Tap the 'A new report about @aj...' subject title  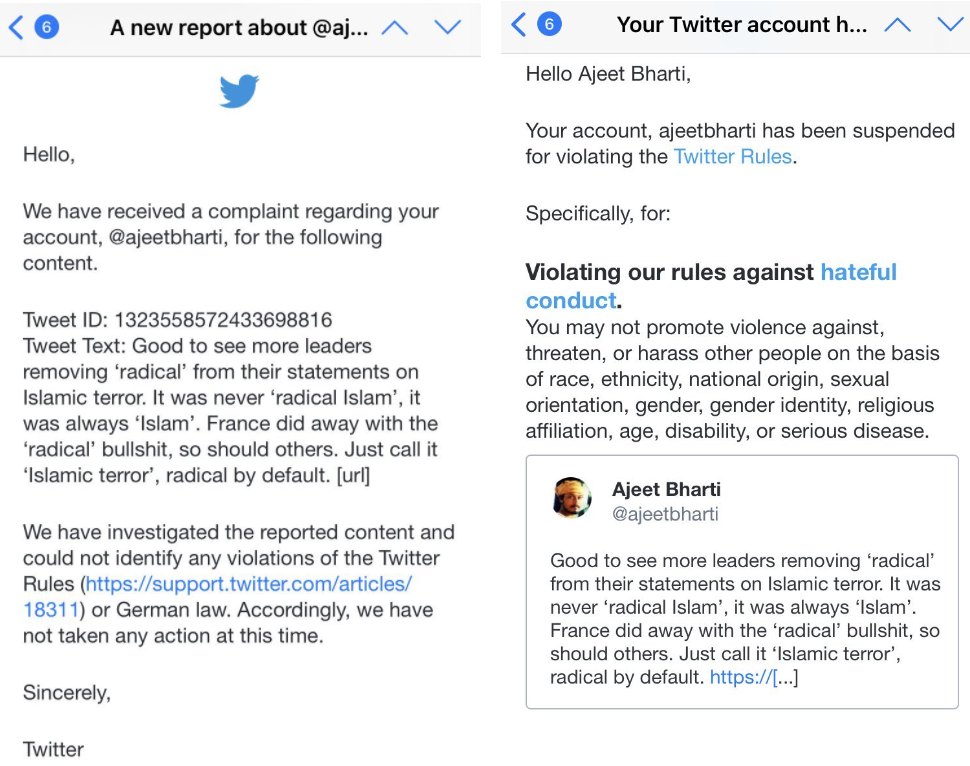(x=238, y=28)
